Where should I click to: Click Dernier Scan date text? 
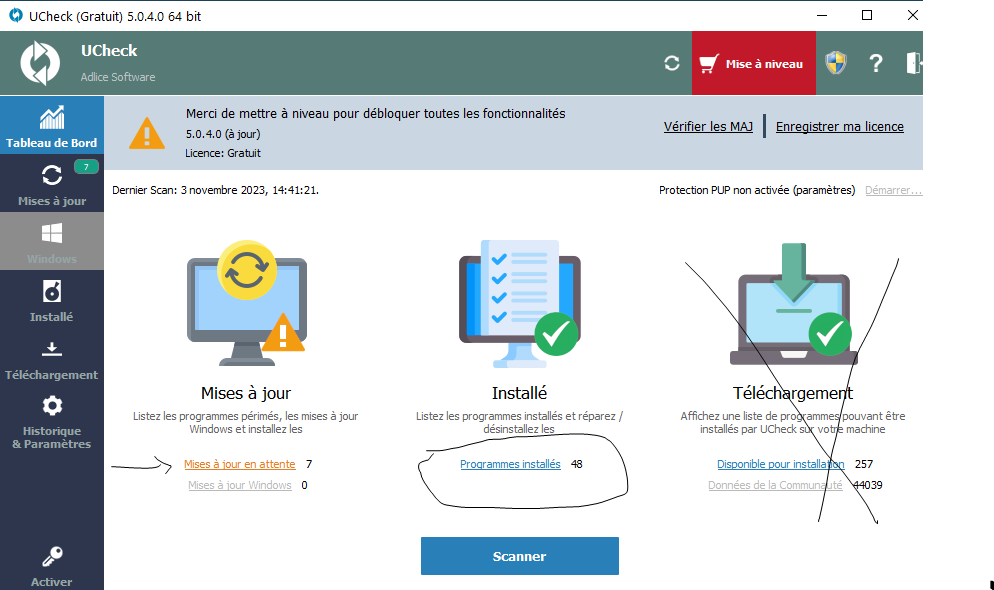(216, 190)
